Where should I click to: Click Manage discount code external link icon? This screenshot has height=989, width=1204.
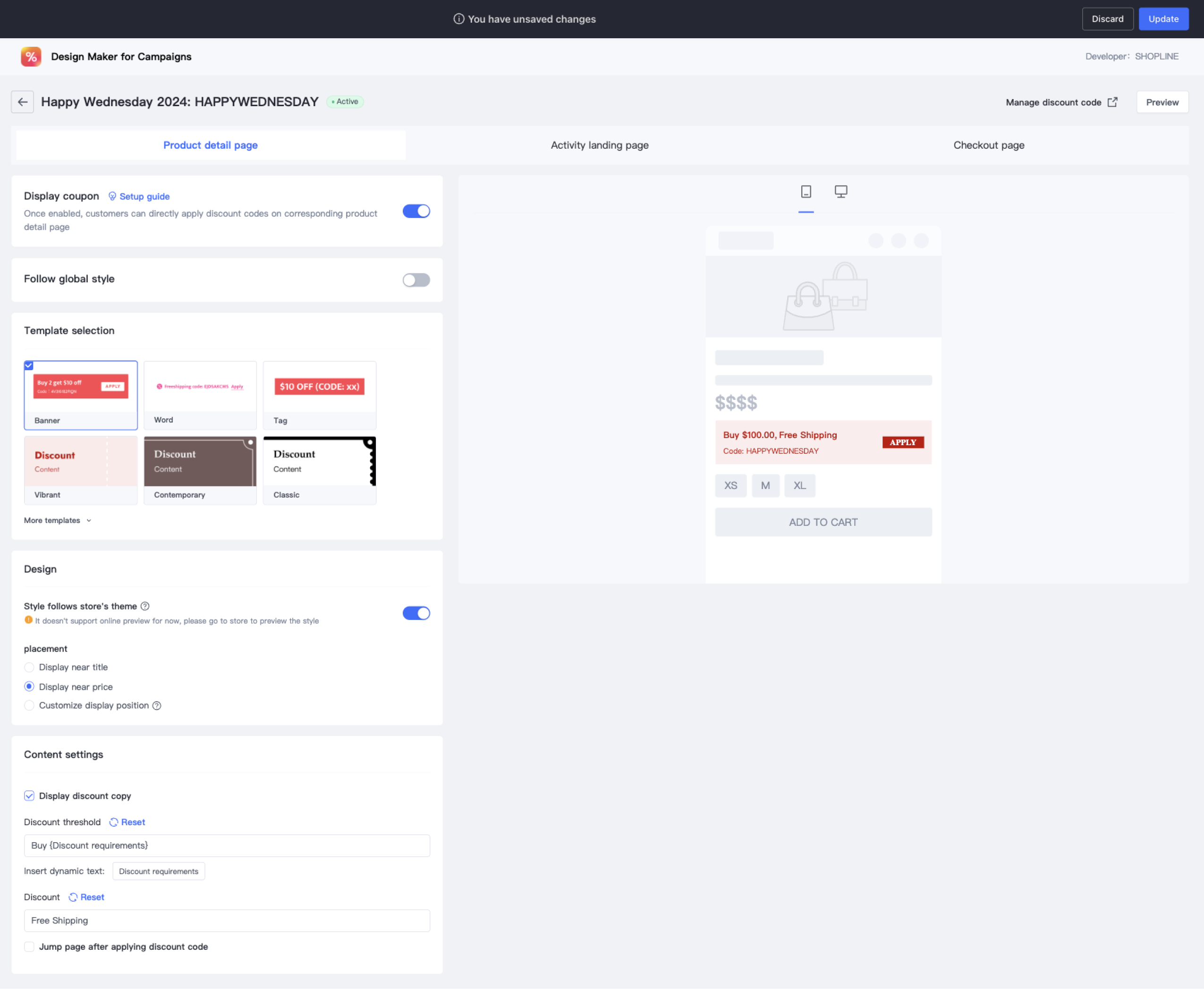[1112, 102]
